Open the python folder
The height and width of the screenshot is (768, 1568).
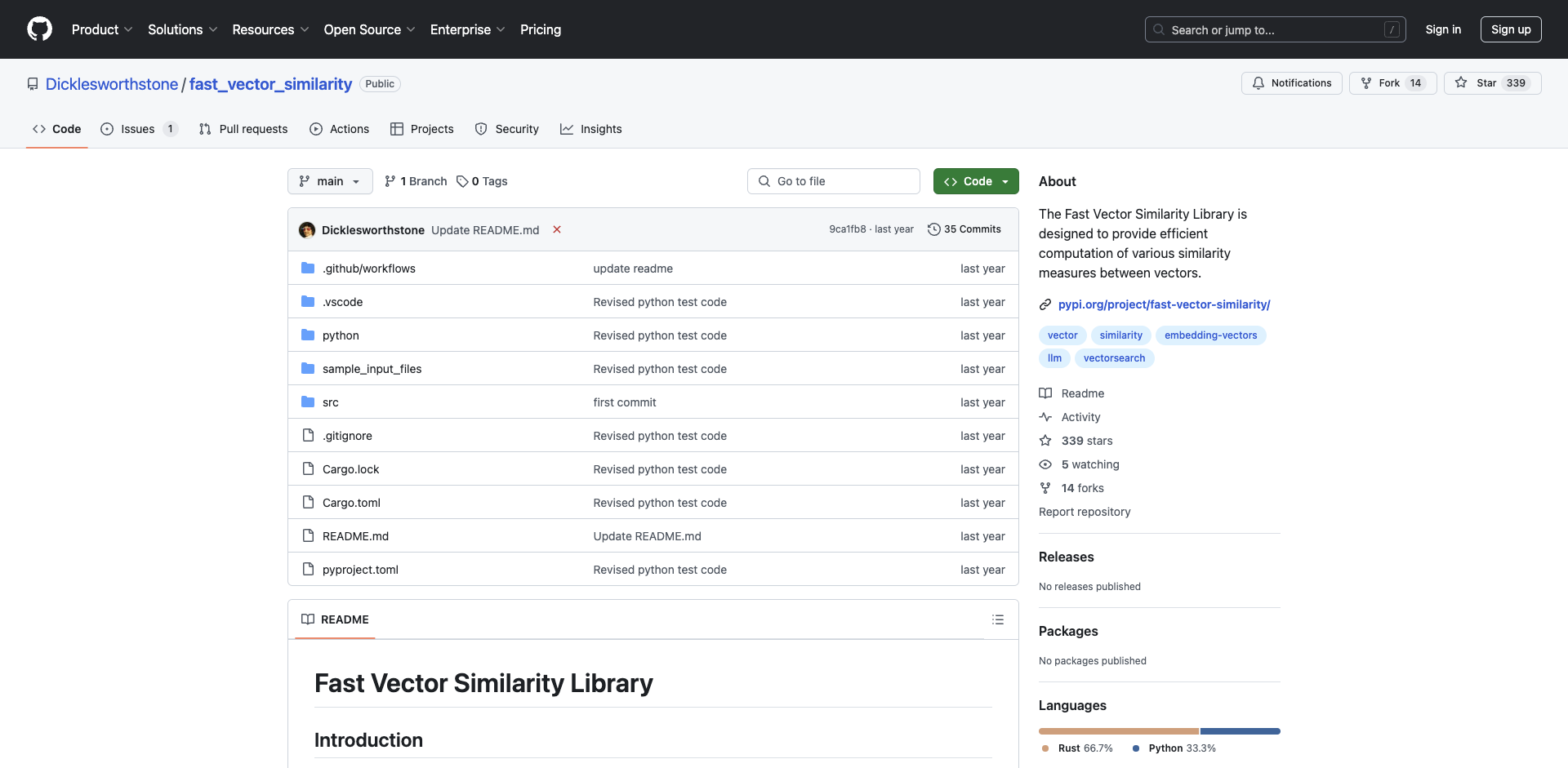[x=341, y=335]
